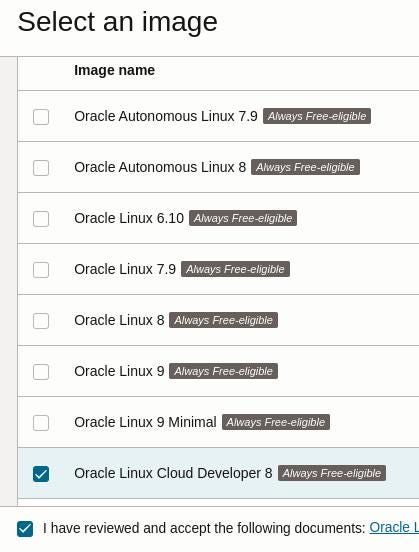Select Oracle Autonomous Linux 8 checkbox

click(x=41, y=168)
